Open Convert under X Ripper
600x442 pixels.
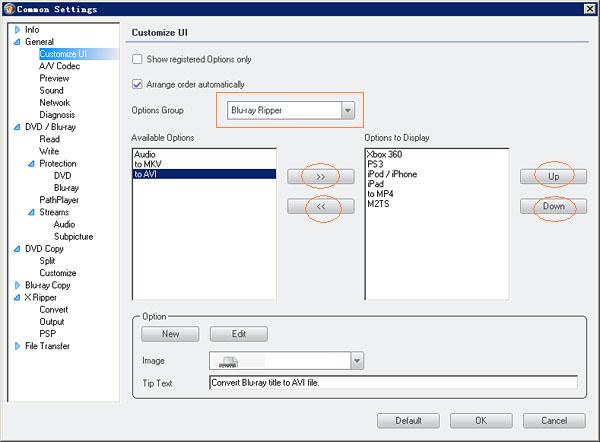tap(54, 310)
